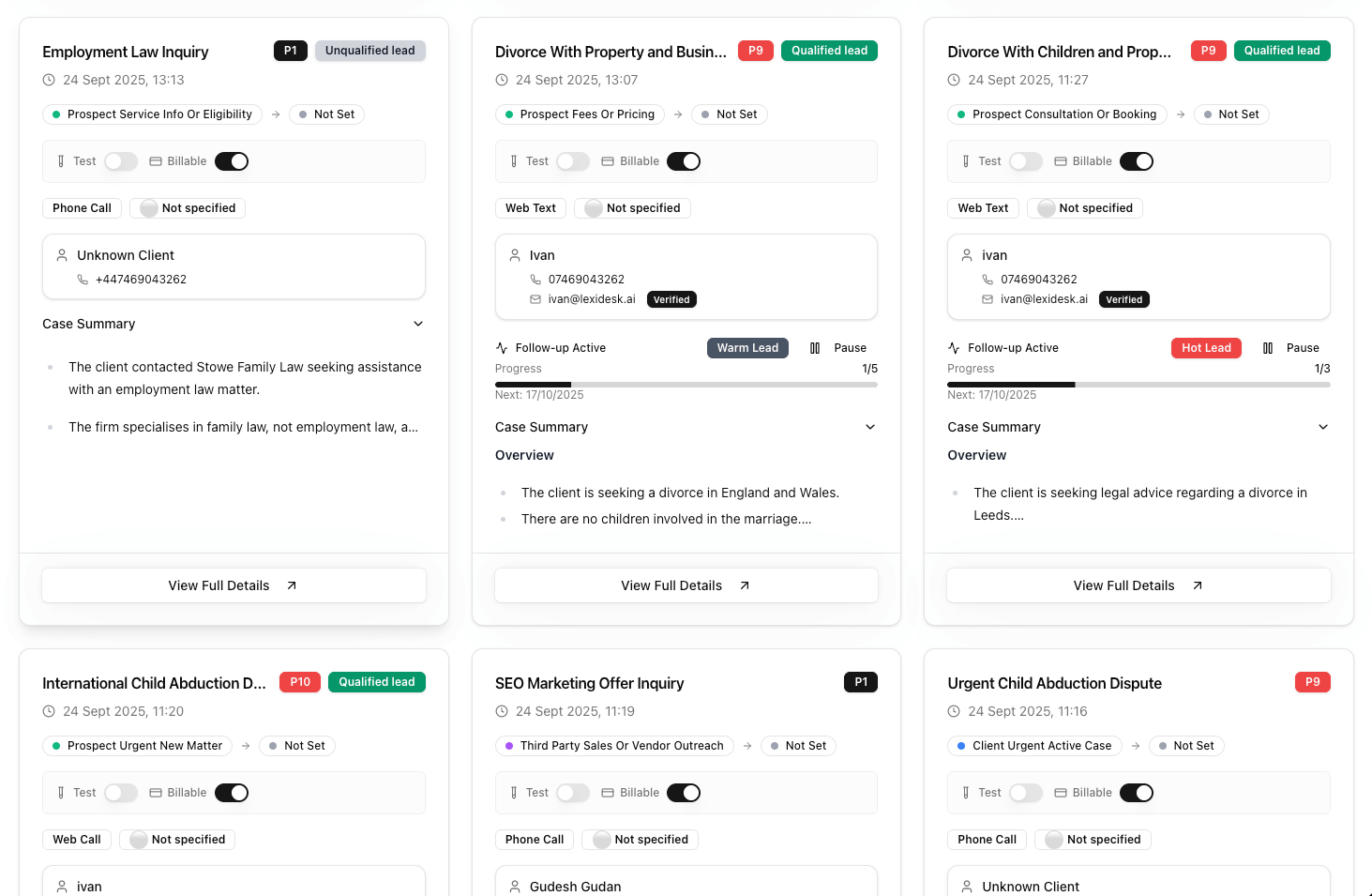Image resolution: width=1372 pixels, height=896 pixels.
Task: Collapse the Case Summary in the Employment Law Inquiry card
Action: click(x=418, y=324)
